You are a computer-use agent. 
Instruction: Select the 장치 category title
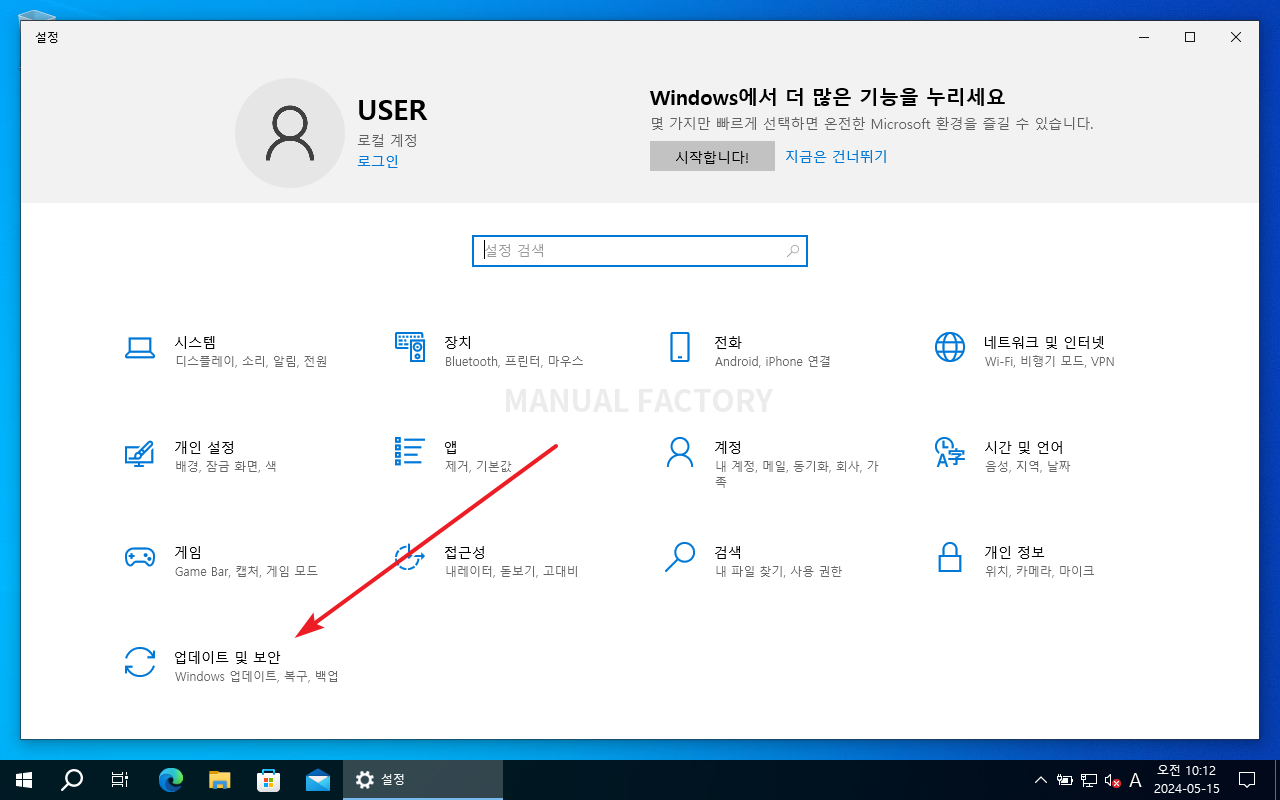458,342
